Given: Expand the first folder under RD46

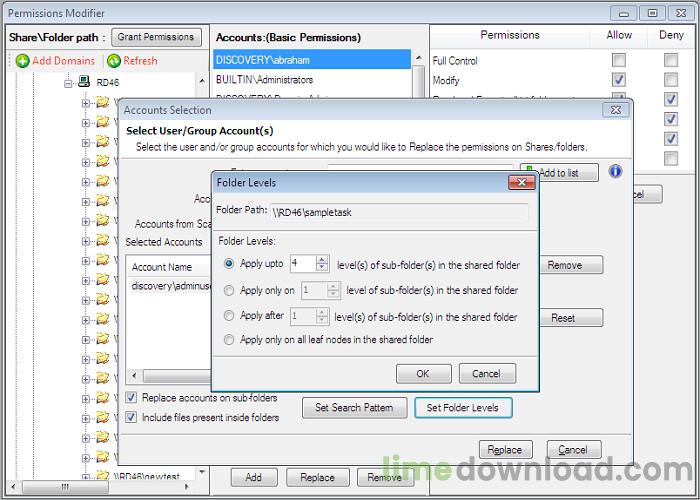Looking at the screenshot, I should (x=86, y=102).
